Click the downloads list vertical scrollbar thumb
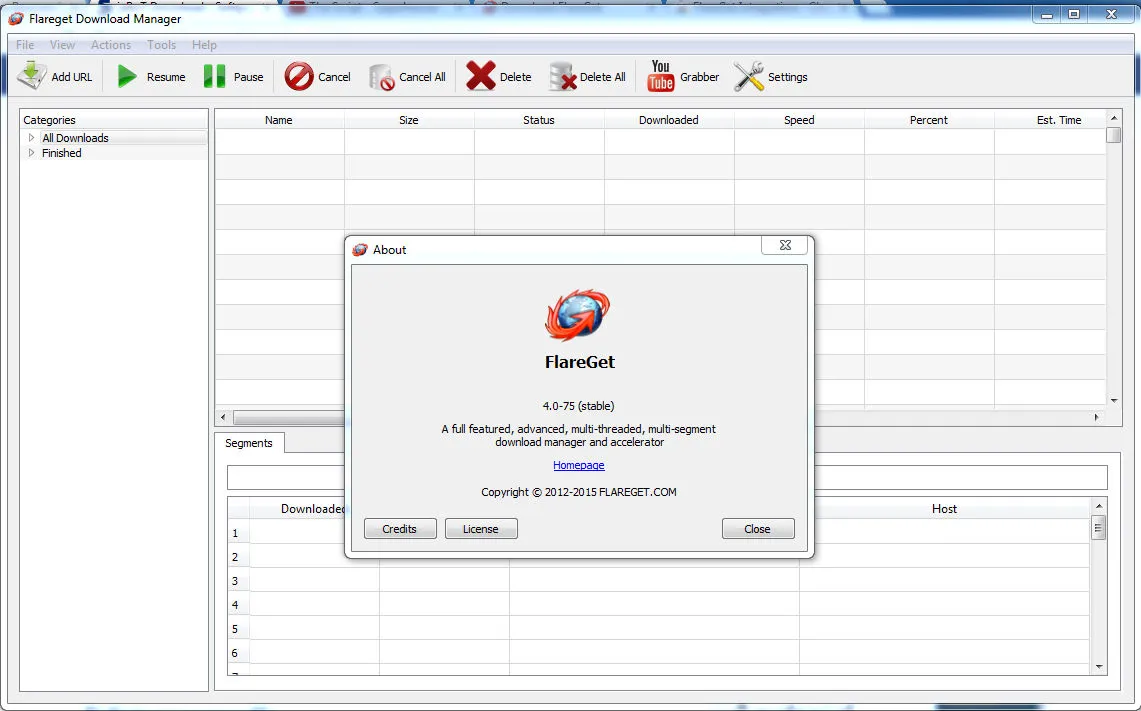This screenshot has width=1141, height=711. coord(1113,135)
